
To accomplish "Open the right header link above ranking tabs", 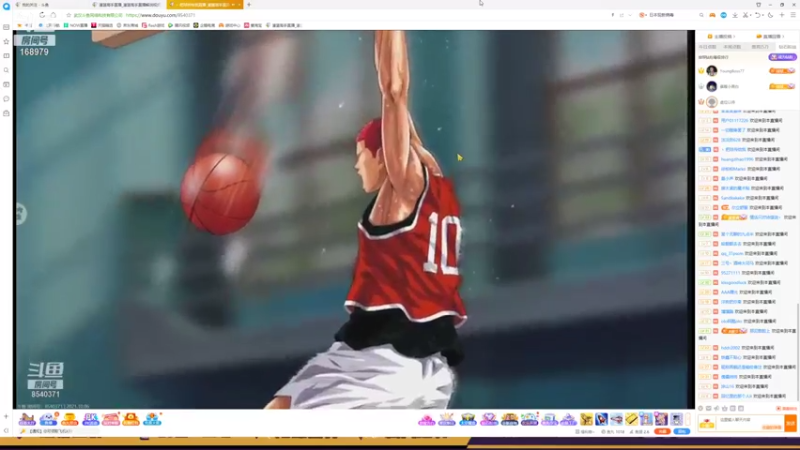I will [x=770, y=36].
